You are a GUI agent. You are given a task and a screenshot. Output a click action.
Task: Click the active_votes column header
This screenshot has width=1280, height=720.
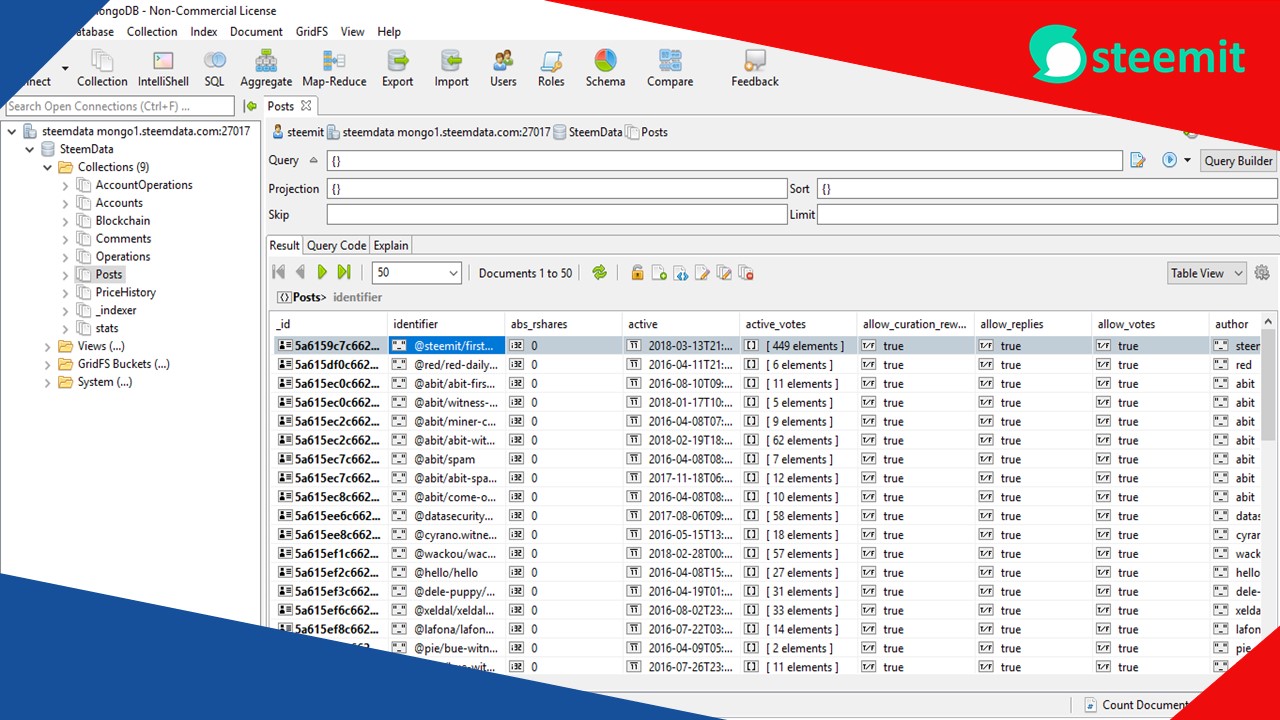(797, 324)
